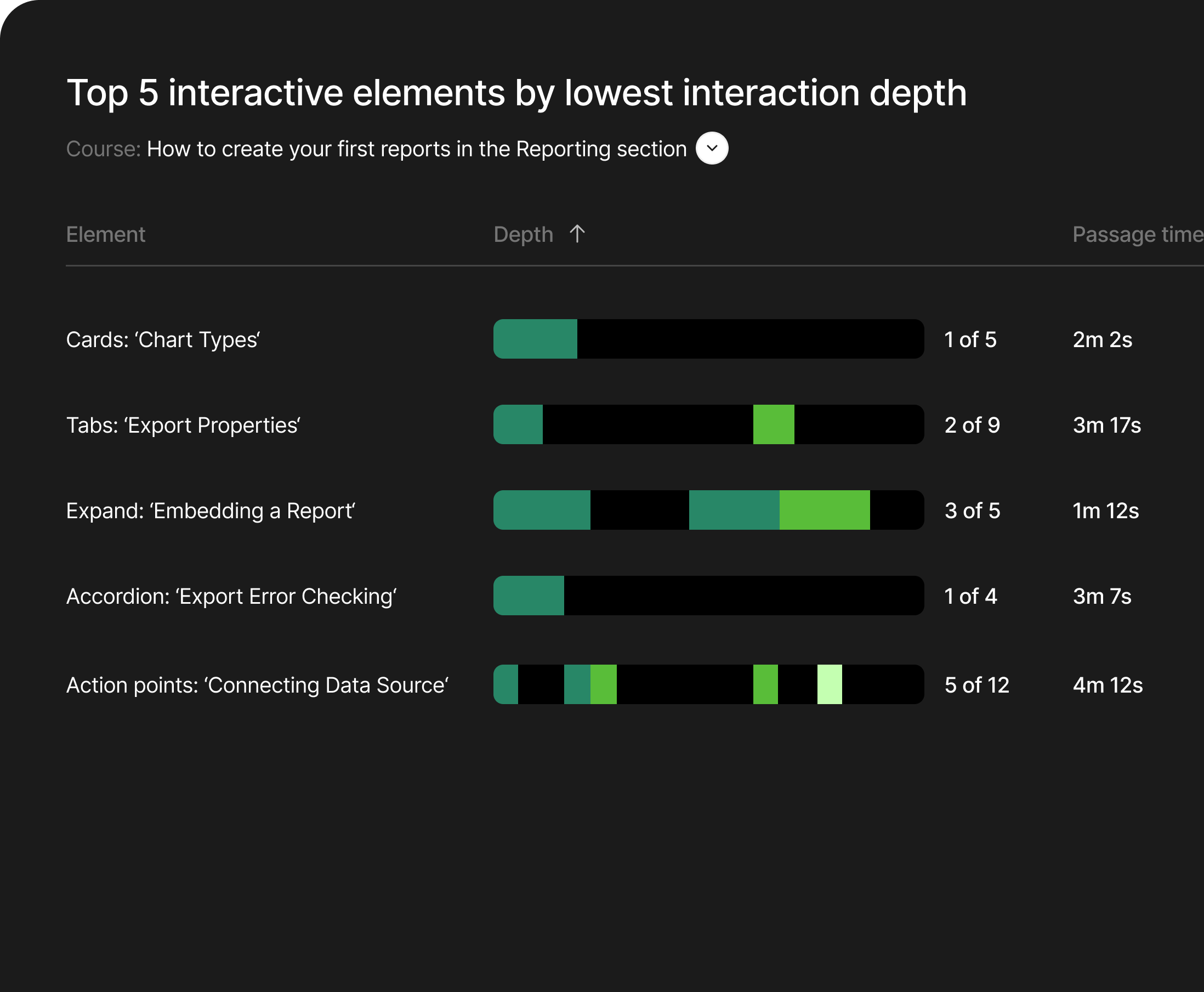Select Action points: 'Connecting Data Source'
The height and width of the screenshot is (992, 1204).
pos(257,684)
